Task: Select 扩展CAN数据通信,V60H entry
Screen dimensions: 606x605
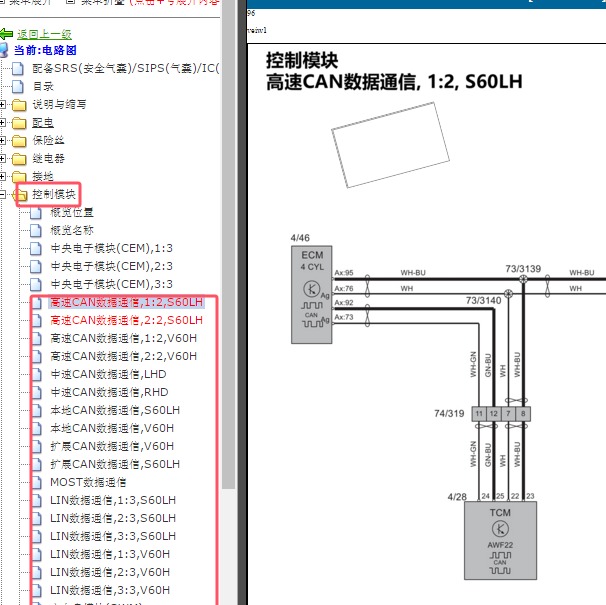Action: 112,446
